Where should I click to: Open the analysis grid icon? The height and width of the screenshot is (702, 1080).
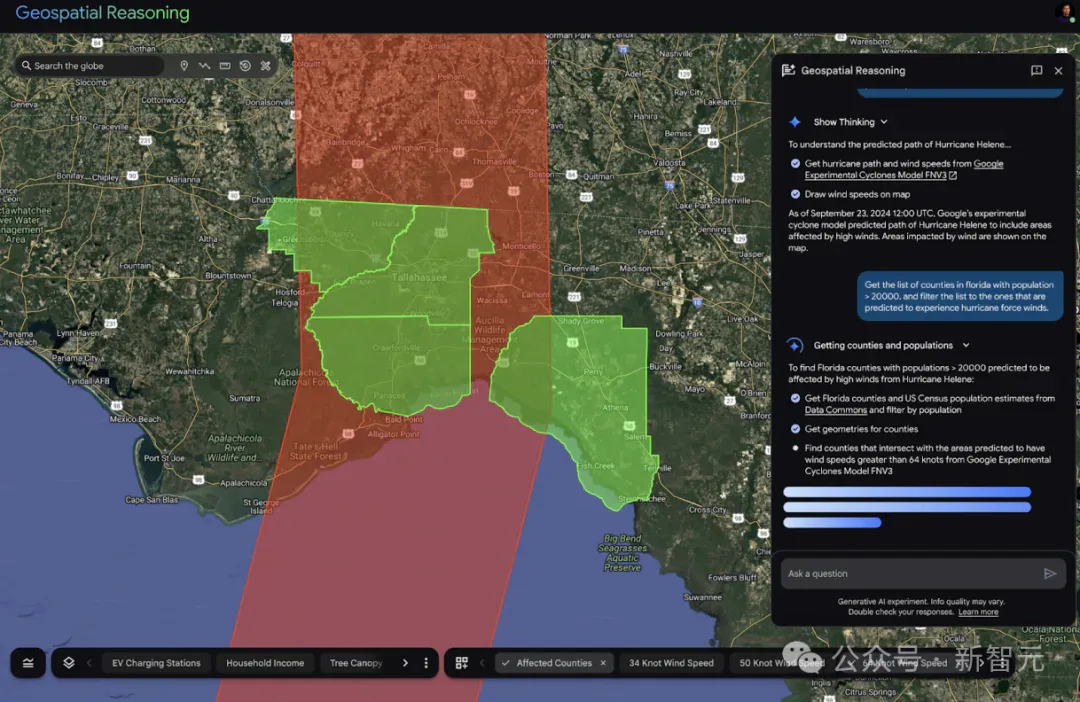click(461, 663)
